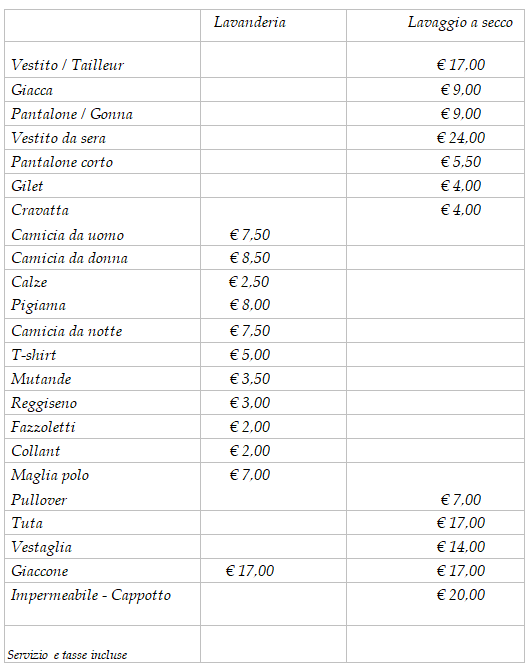532x671 pixels.
Task: Click the Impermeabile - Cappotto €20,00 price
Action: 461,594
